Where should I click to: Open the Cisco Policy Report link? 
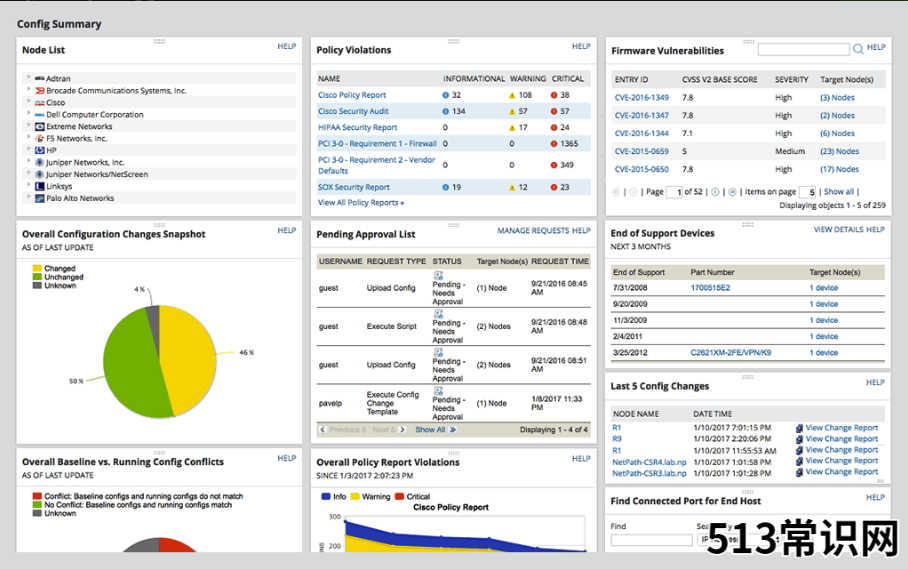click(352, 95)
